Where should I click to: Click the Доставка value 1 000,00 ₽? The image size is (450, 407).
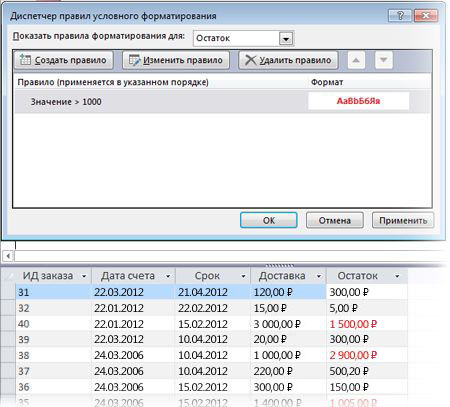[x=277, y=355]
